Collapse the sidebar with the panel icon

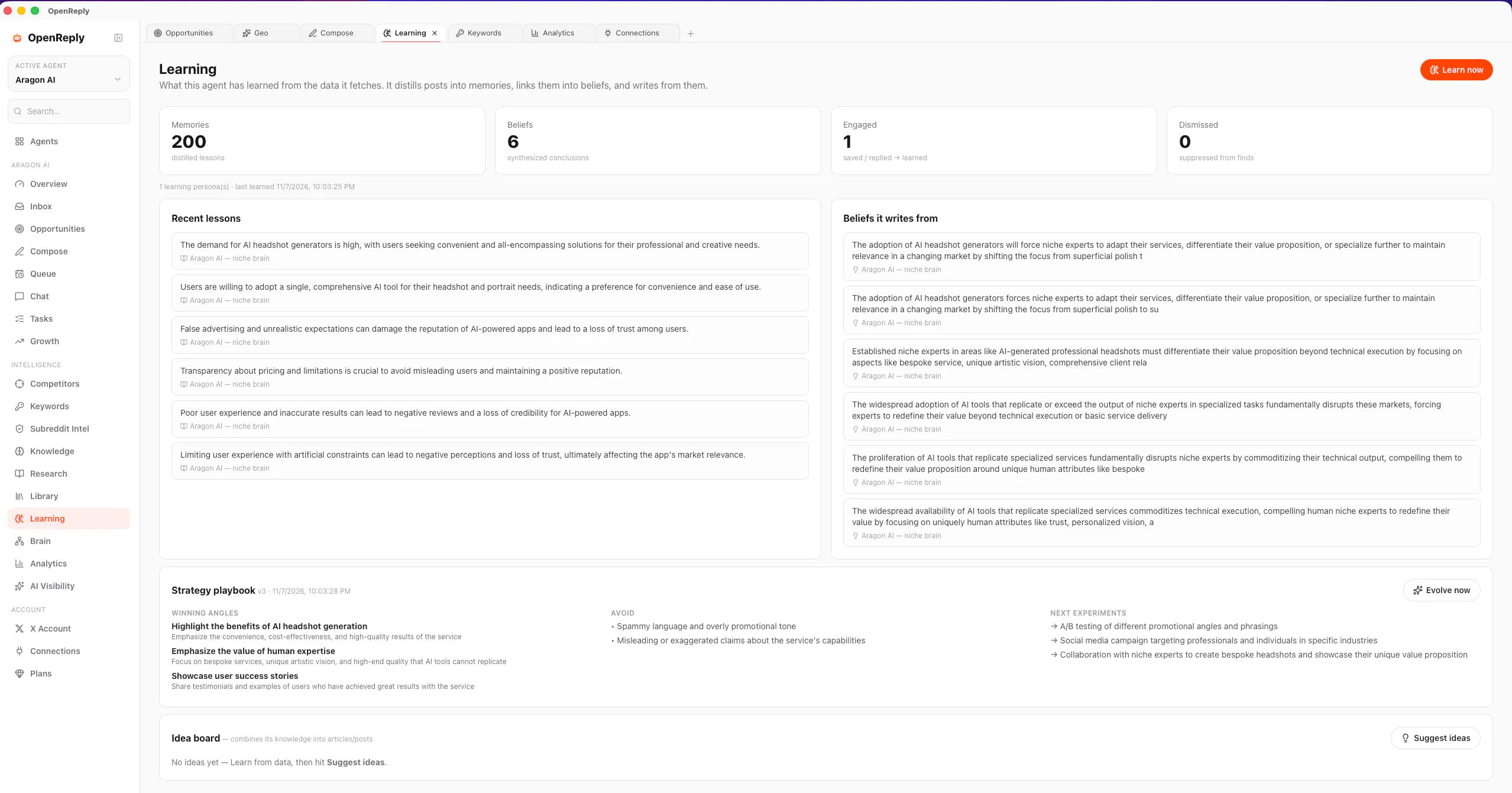118,38
